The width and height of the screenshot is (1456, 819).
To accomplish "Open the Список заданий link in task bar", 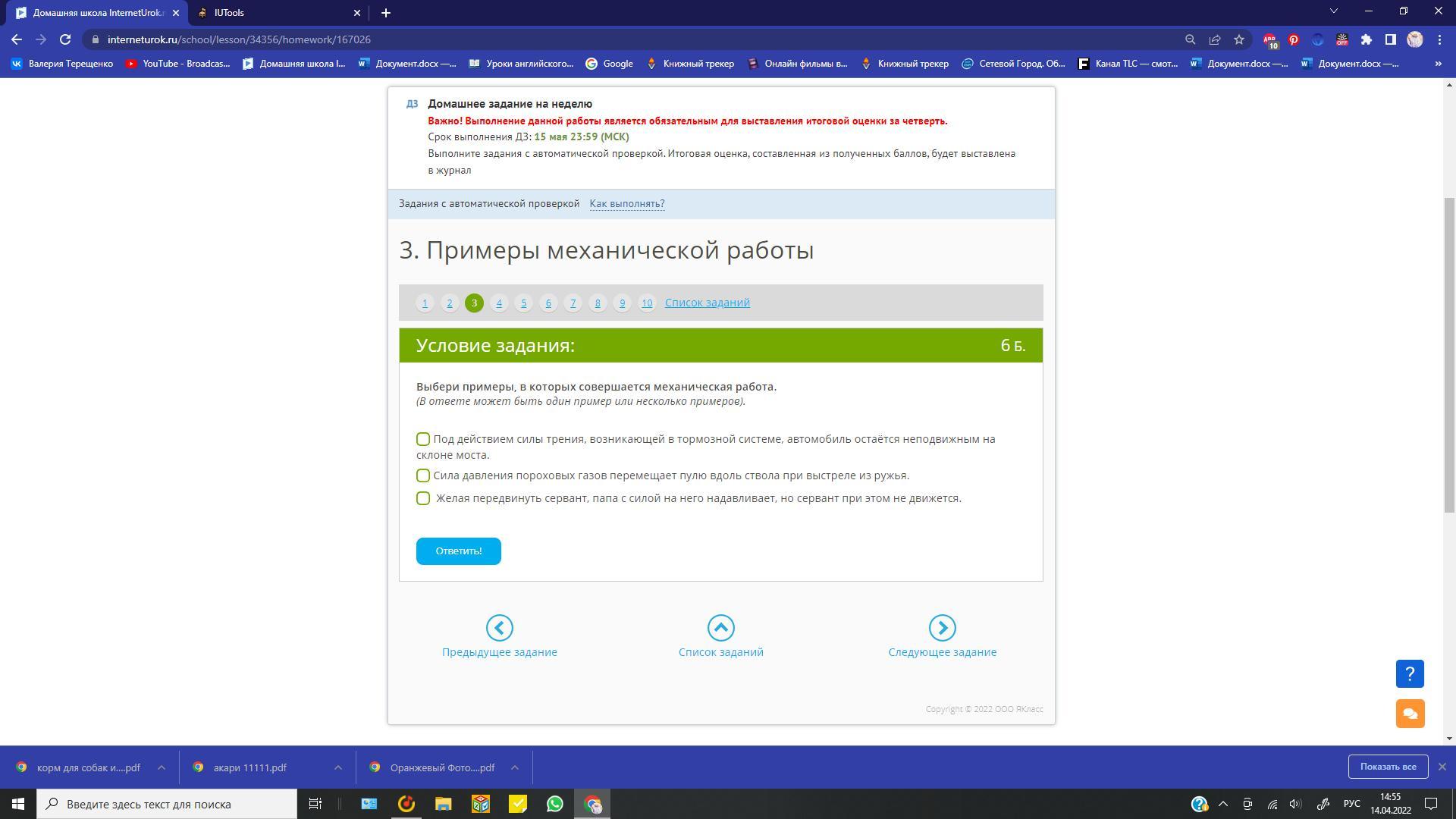I will point(708,303).
